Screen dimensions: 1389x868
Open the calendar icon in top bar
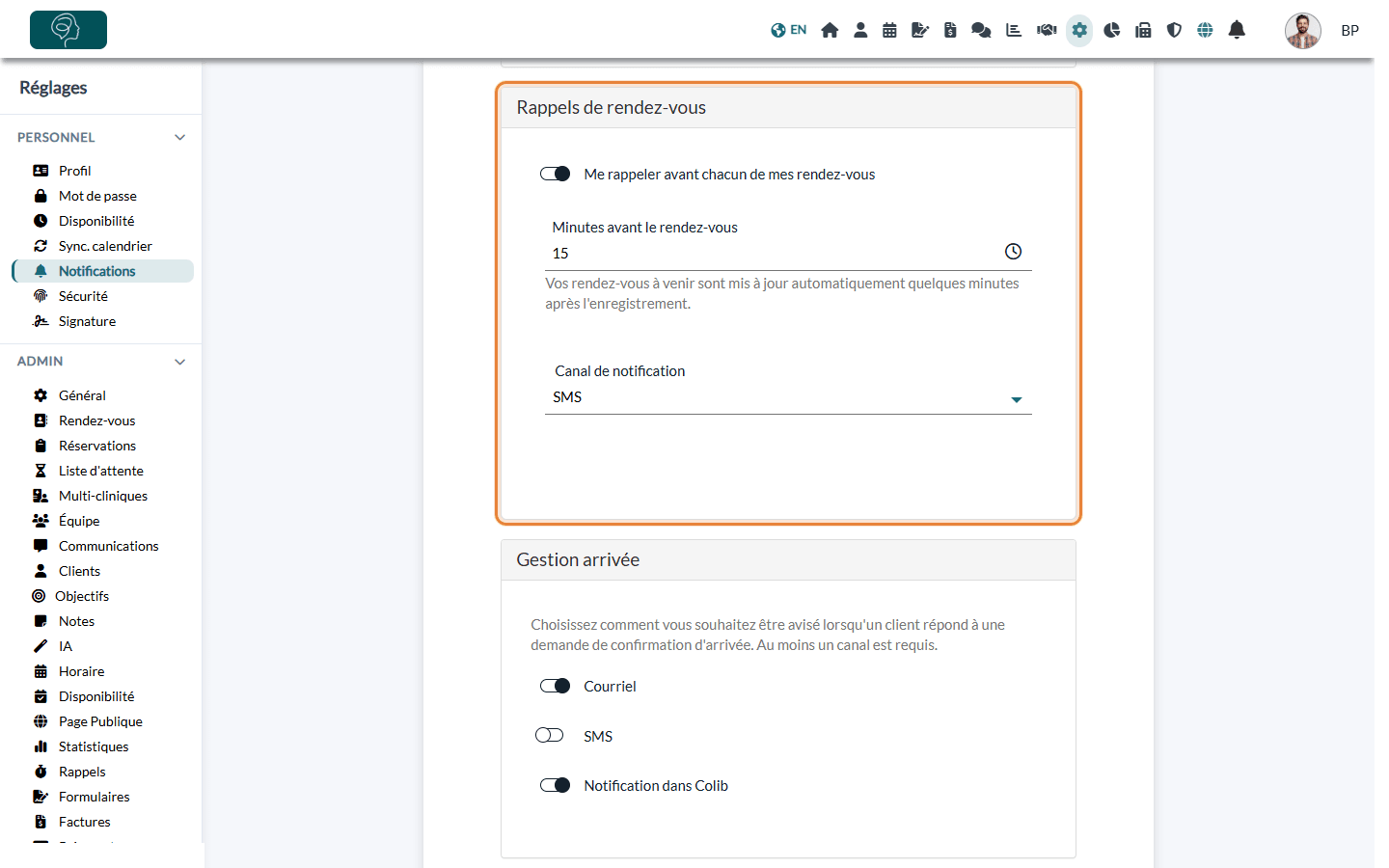pos(889,30)
